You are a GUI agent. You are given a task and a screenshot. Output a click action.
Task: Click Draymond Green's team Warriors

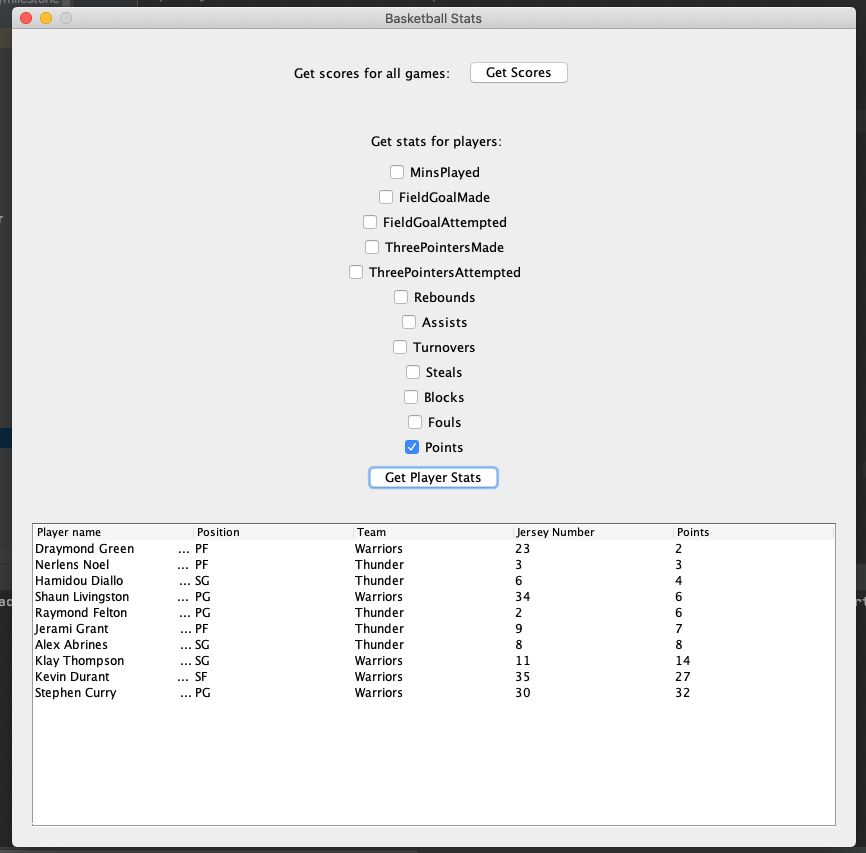pyautogui.click(x=379, y=549)
